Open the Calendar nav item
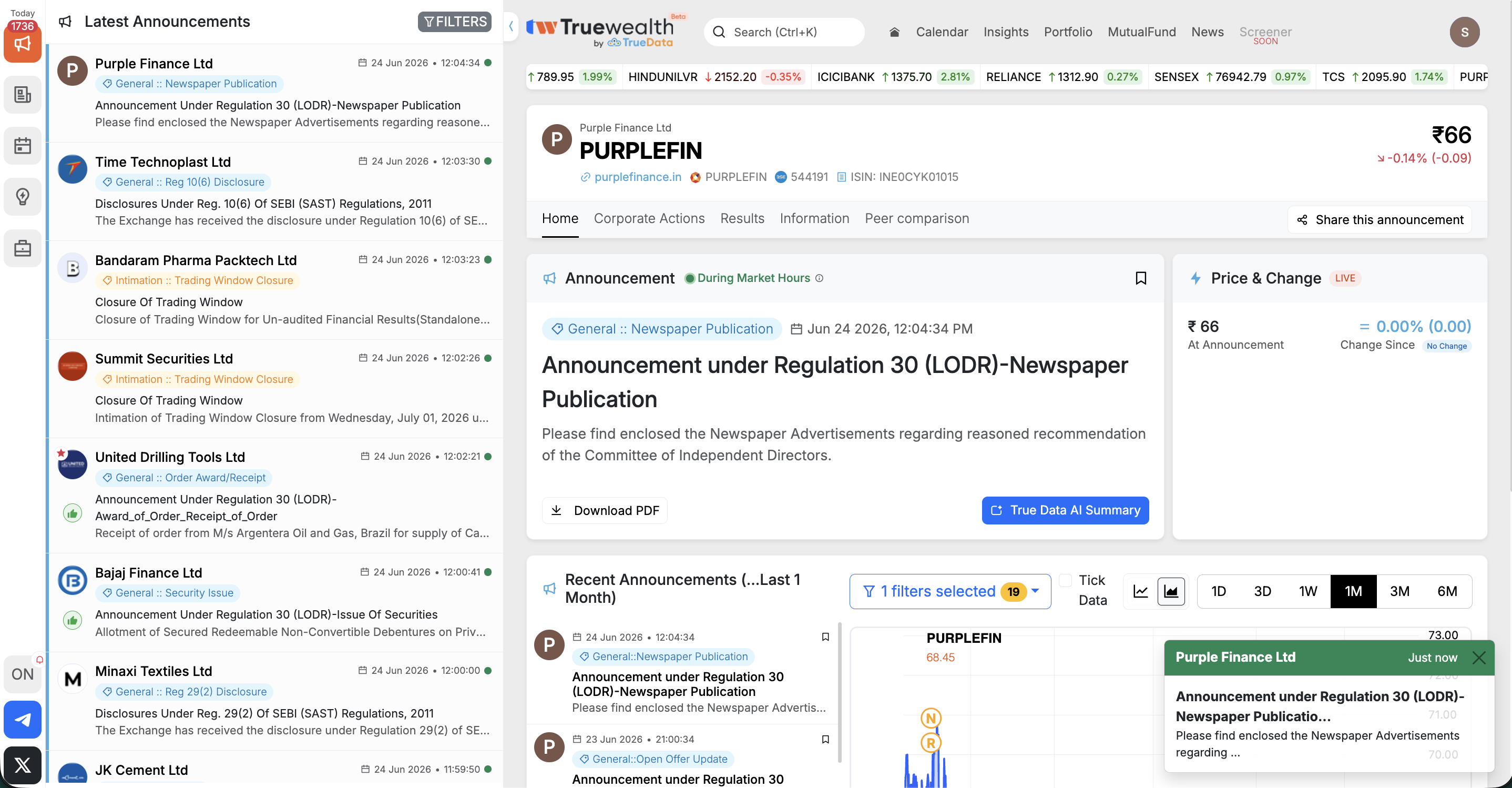 click(x=942, y=32)
